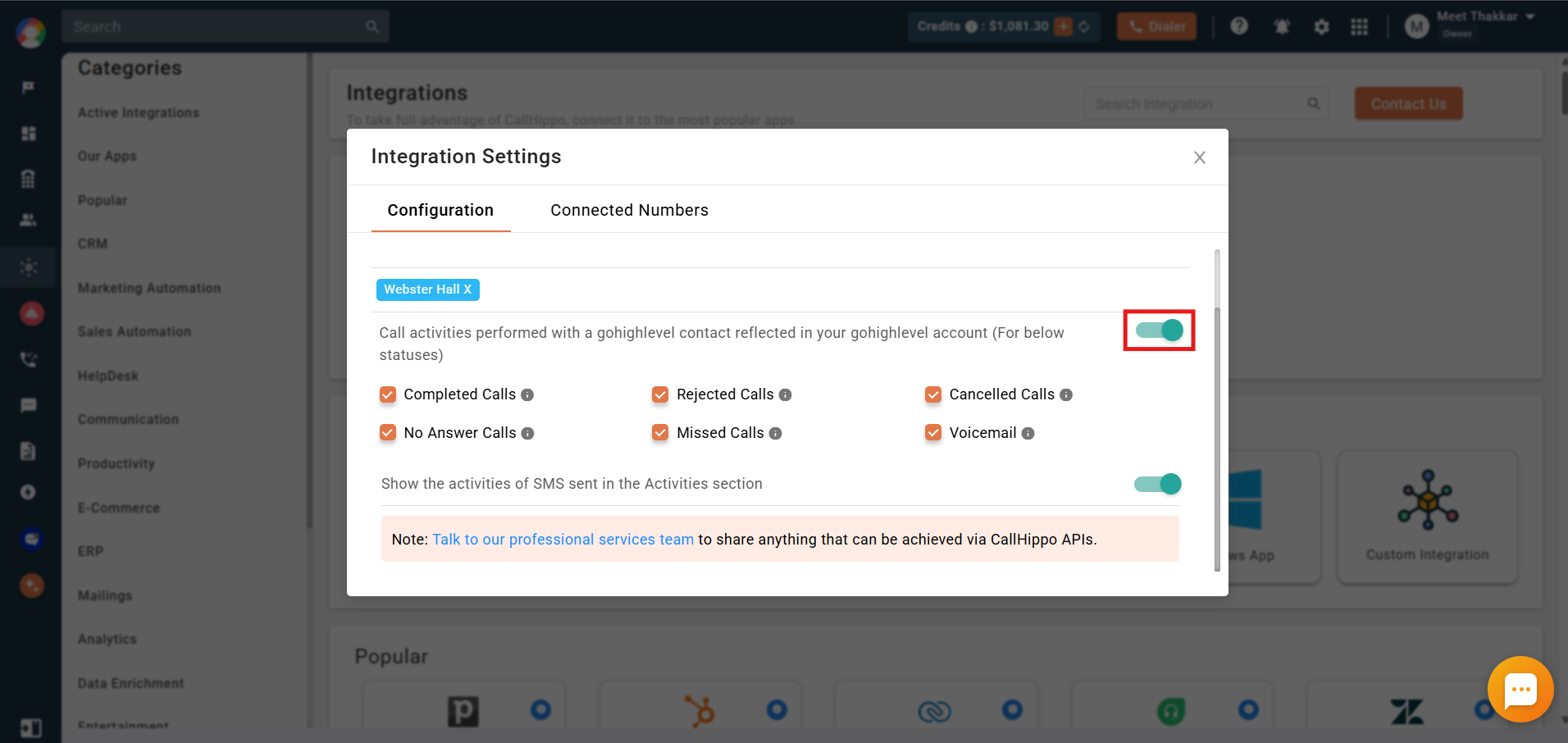Uncheck the Cancelled Calls checkbox

(933, 394)
